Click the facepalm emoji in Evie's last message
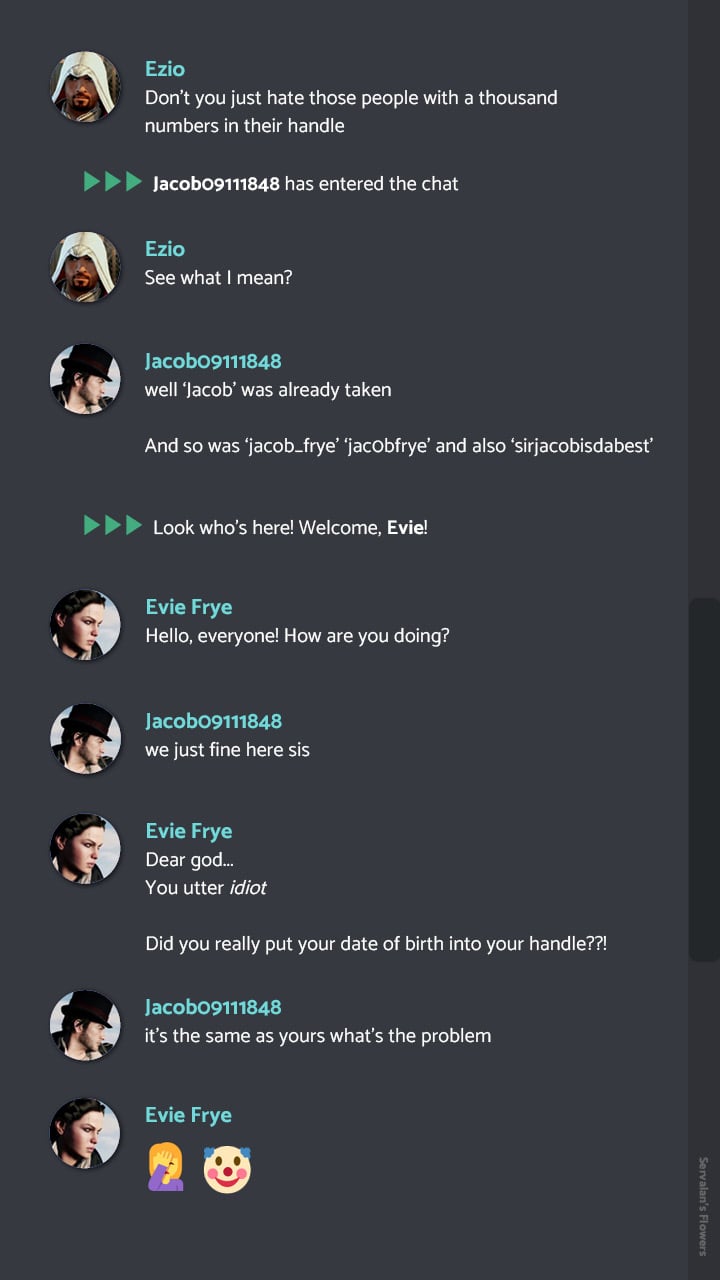Viewport: 720px width, 1280px height. click(166, 1168)
